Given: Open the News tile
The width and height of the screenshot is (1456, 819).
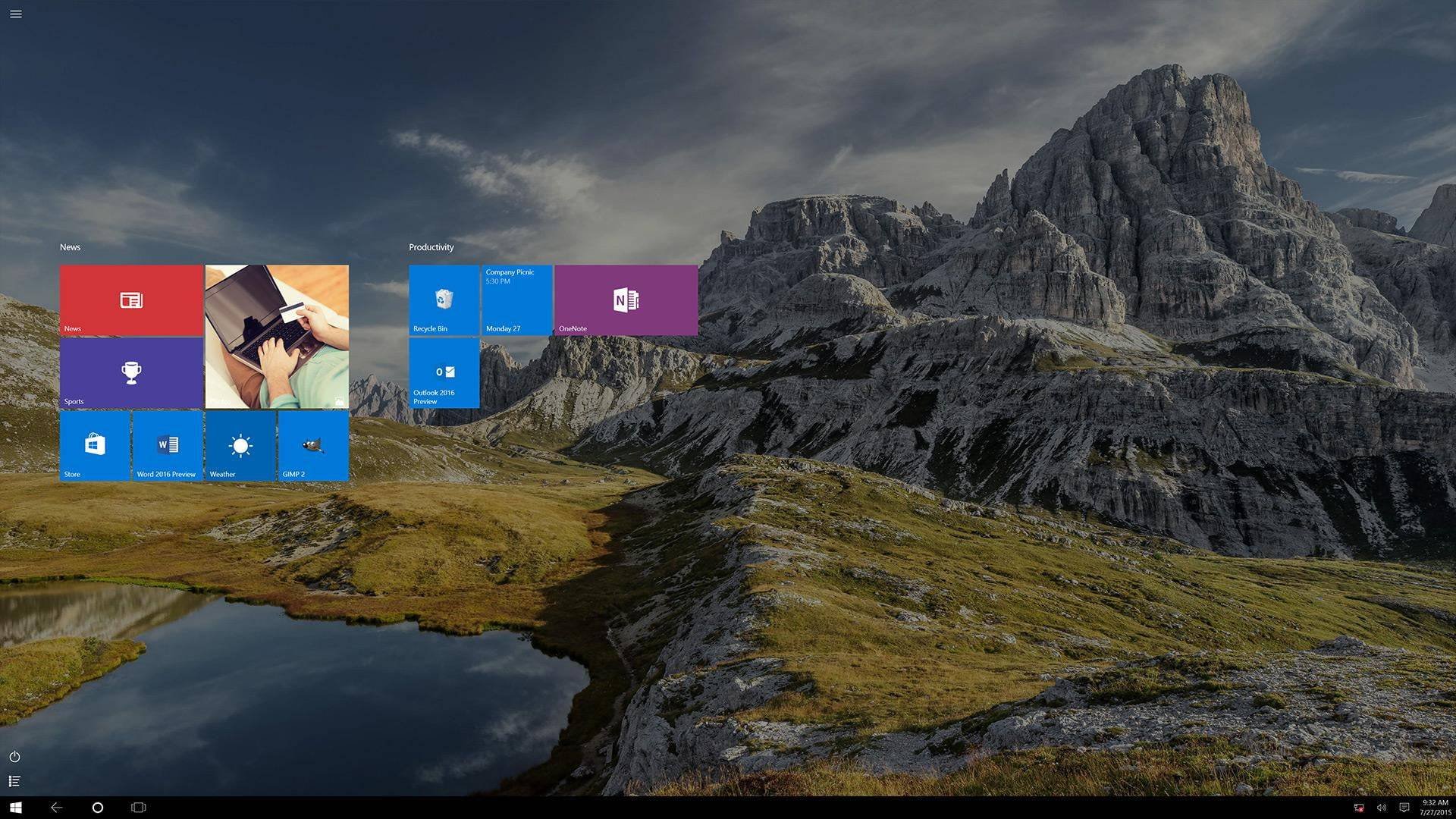Looking at the screenshot, I should click(x=131, y=300).
